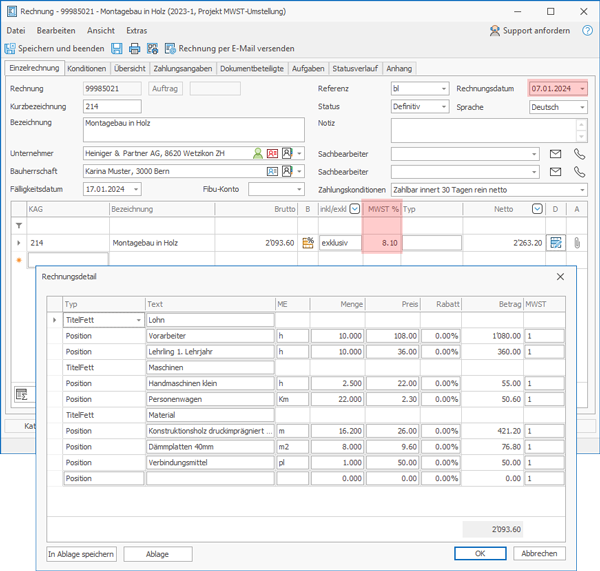Screen dimensions: 600x571
Task: Click the Menge cell of Personenwagen row
Action: pos(337,399)
